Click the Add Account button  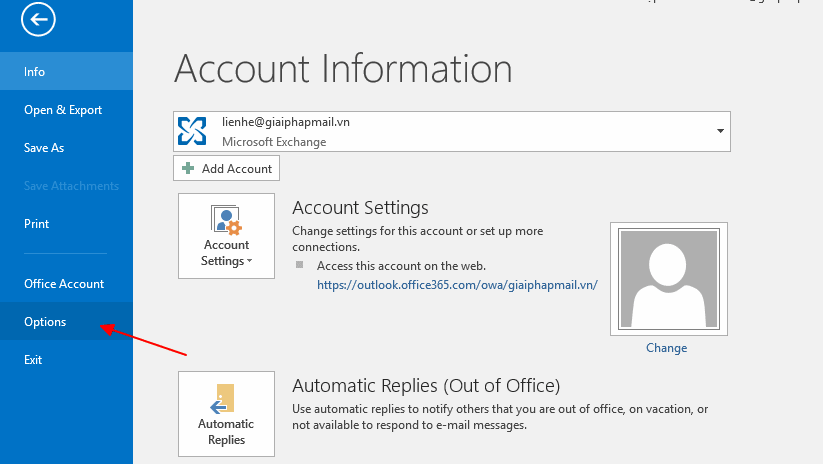pyautogui.click(x=226, y=168)
